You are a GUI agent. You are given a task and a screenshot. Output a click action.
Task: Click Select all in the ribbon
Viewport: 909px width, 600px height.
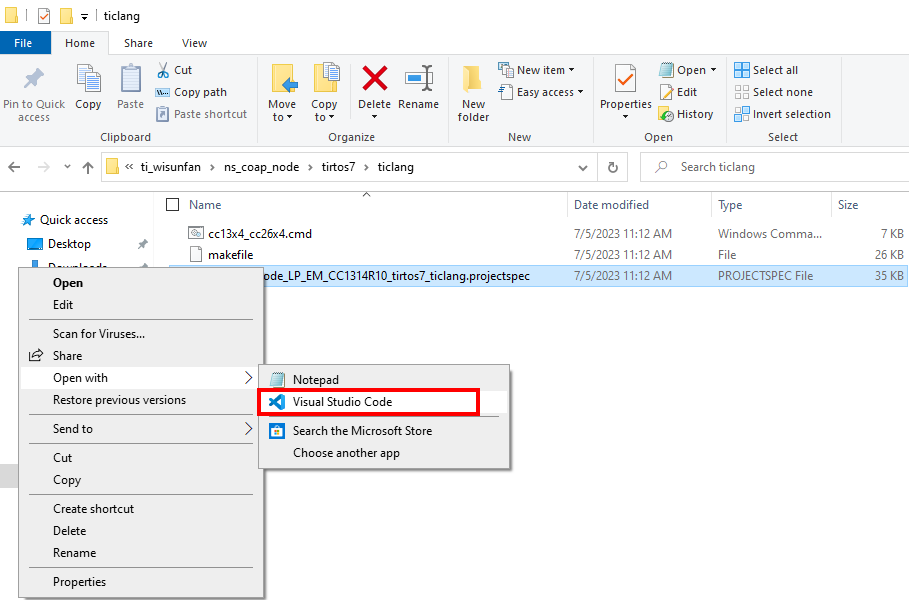pyautogui.click(x=774, y=70)
